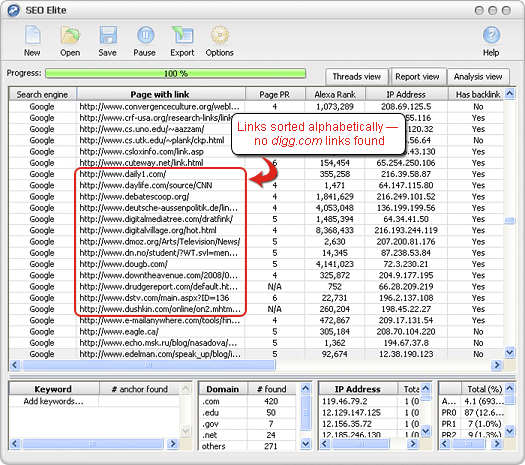This screenshot has width=525, height=465.
Task: Select the daylife.com/source/CNN link row
Action: (x=256, y=185)
